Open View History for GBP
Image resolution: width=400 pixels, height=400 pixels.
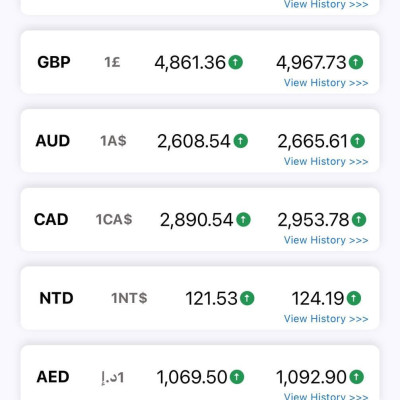(326, 83)
